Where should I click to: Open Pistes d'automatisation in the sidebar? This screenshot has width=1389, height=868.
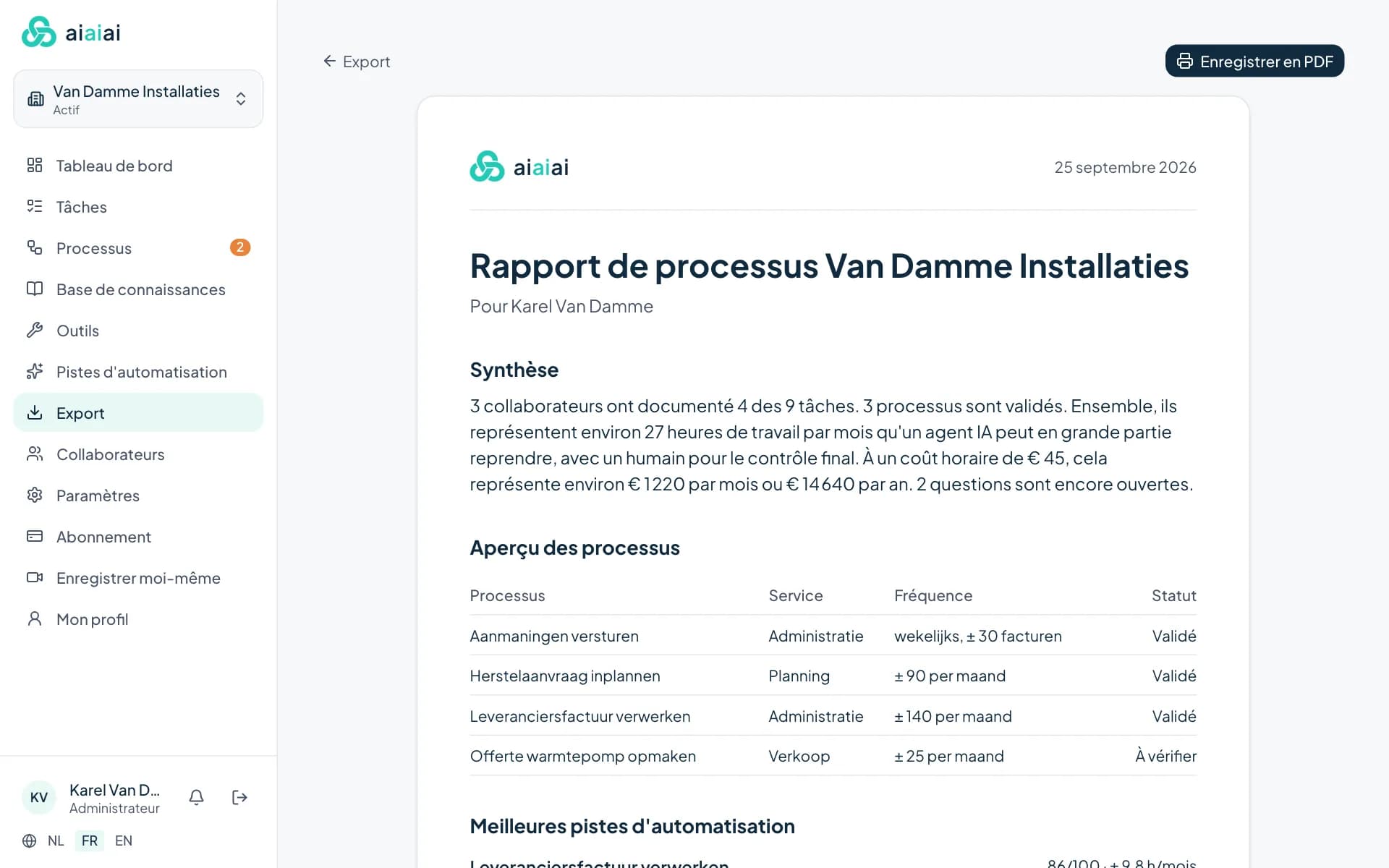138,372
